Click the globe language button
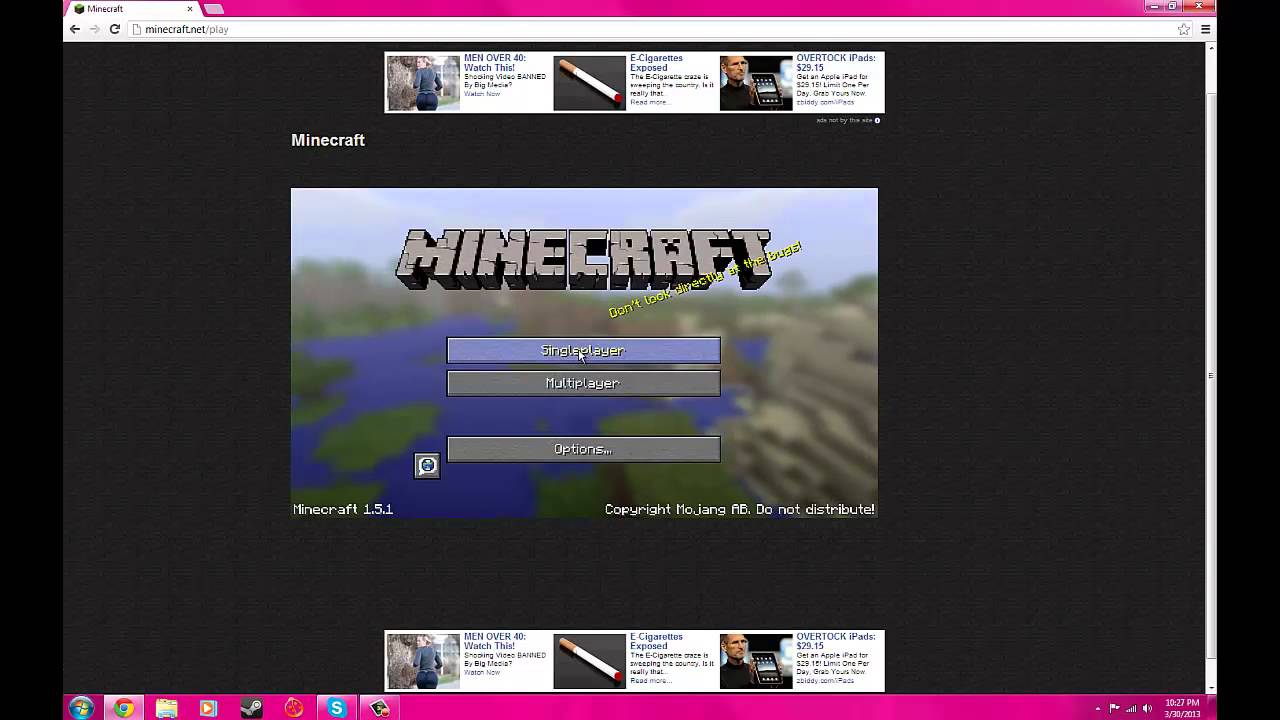Viewport: 1280px width, 720px height. [x=427, y=465]
